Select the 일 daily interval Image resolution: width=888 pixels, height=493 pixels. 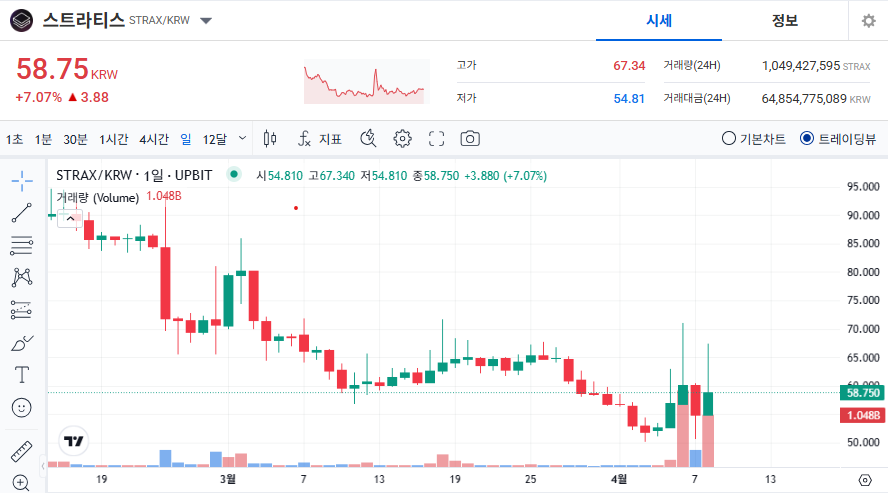tap(186, 139)
